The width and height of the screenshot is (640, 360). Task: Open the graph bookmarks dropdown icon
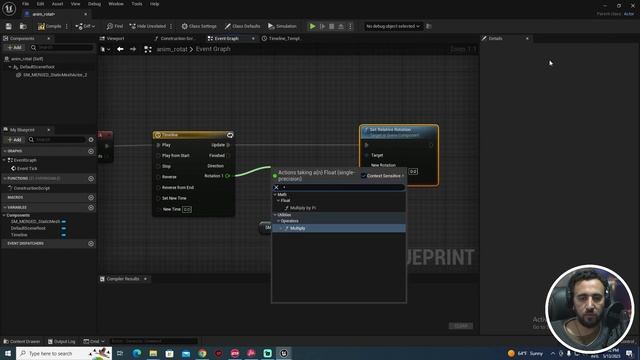(105, 49)
